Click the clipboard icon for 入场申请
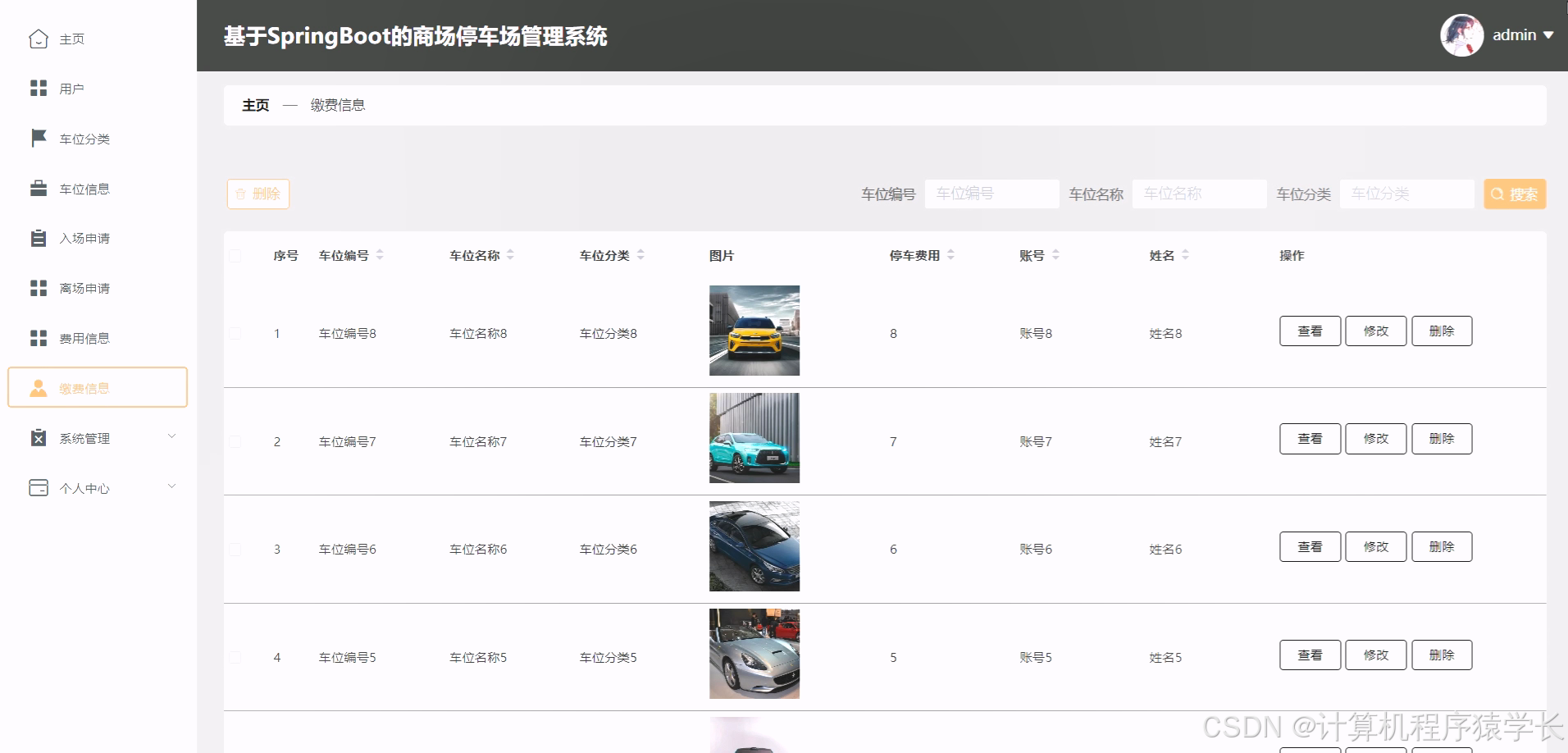This screenshot has height=753, width=1568. click(39, 238)
